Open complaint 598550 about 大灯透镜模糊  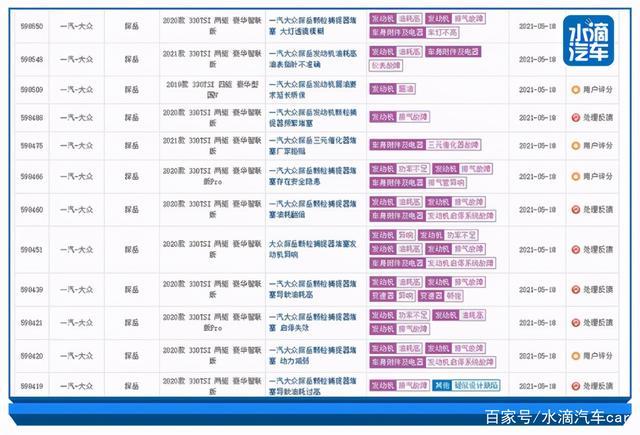pos(313,26)
